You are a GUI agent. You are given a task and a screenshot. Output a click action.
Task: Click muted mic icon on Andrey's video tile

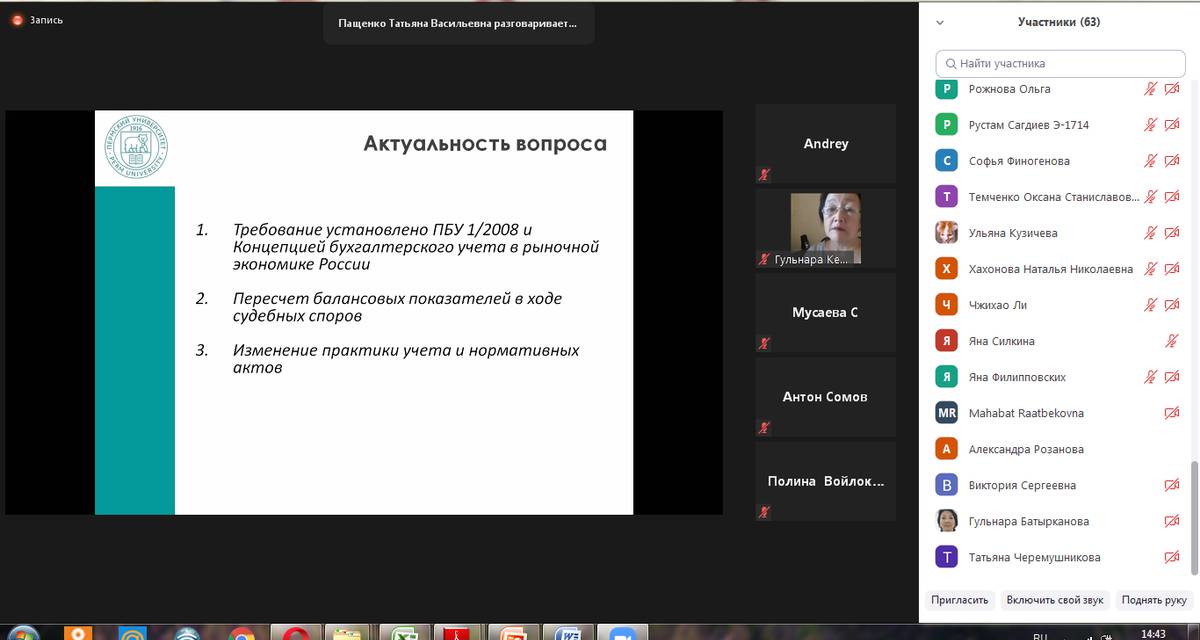tap(765, 174)
